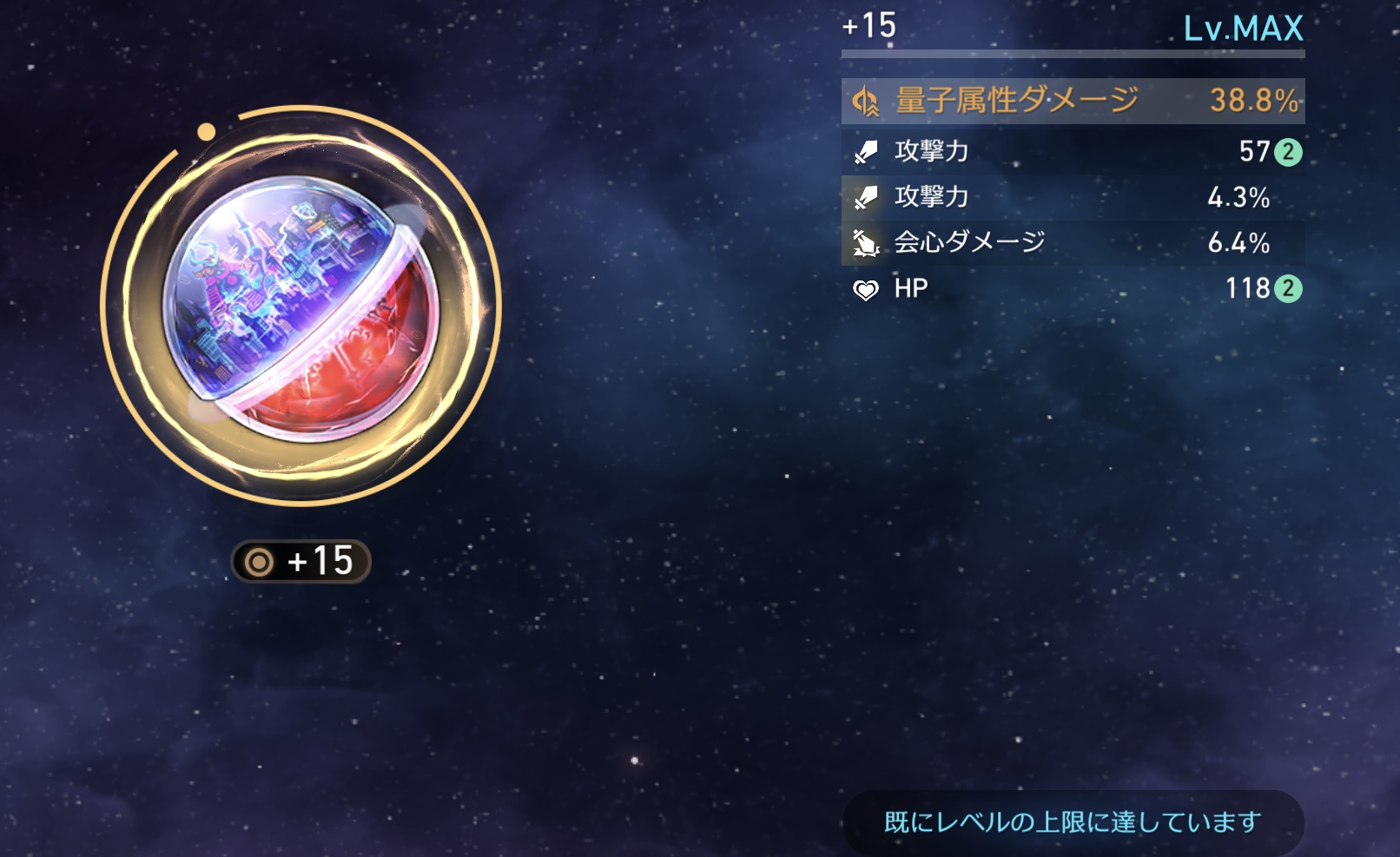The width and height of the screenshot is (1400, 857).
Task: Click the 既にレベルの上限に達しています button
Action: 1073,821
